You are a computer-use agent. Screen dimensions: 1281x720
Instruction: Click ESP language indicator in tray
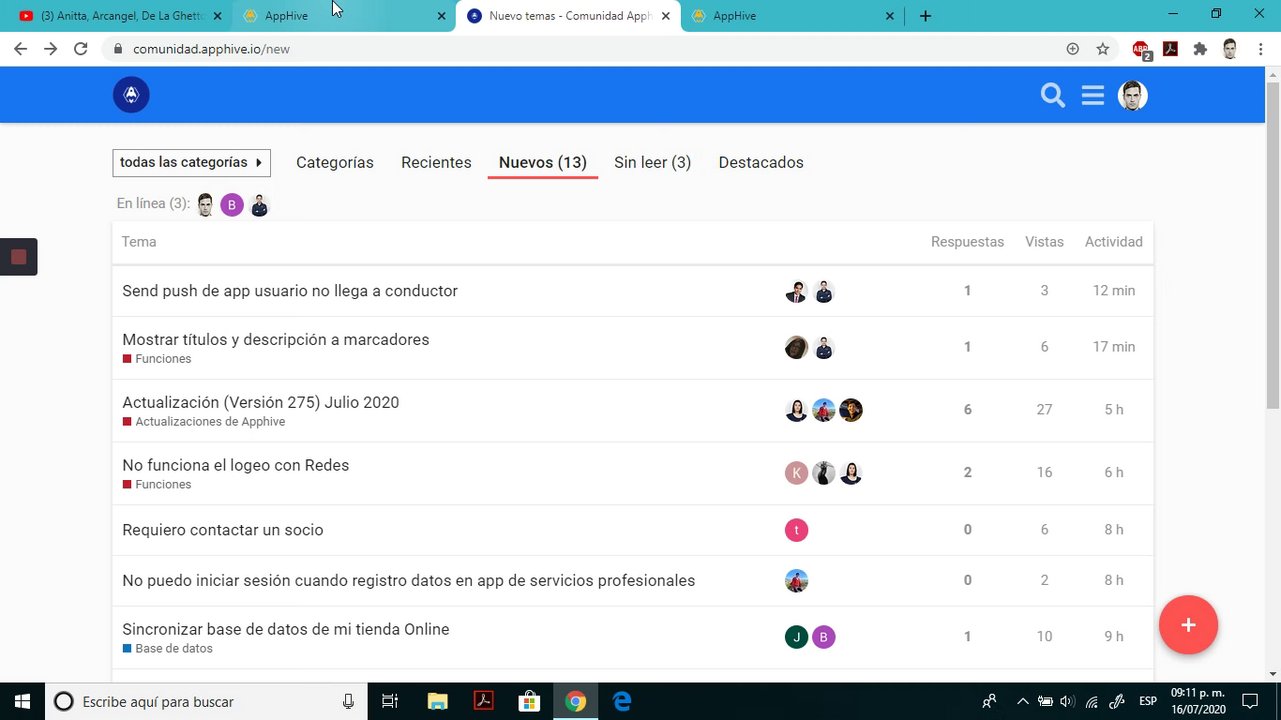(x=1149, y=702)
